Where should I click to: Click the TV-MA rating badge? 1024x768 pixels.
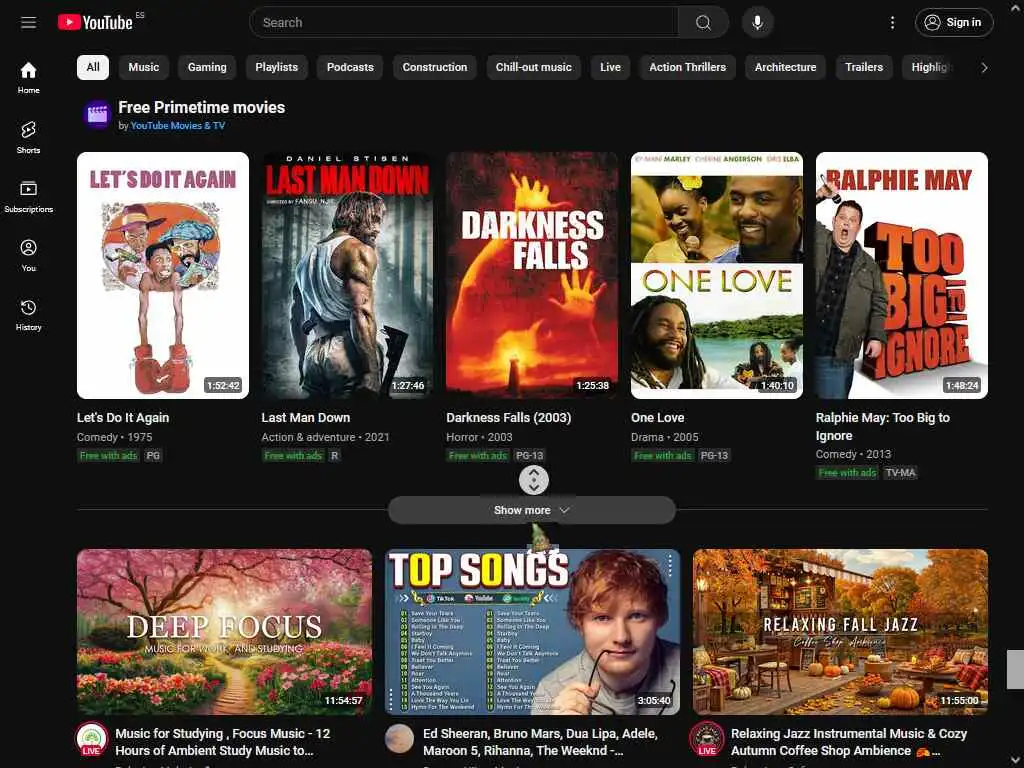[900, 472]
